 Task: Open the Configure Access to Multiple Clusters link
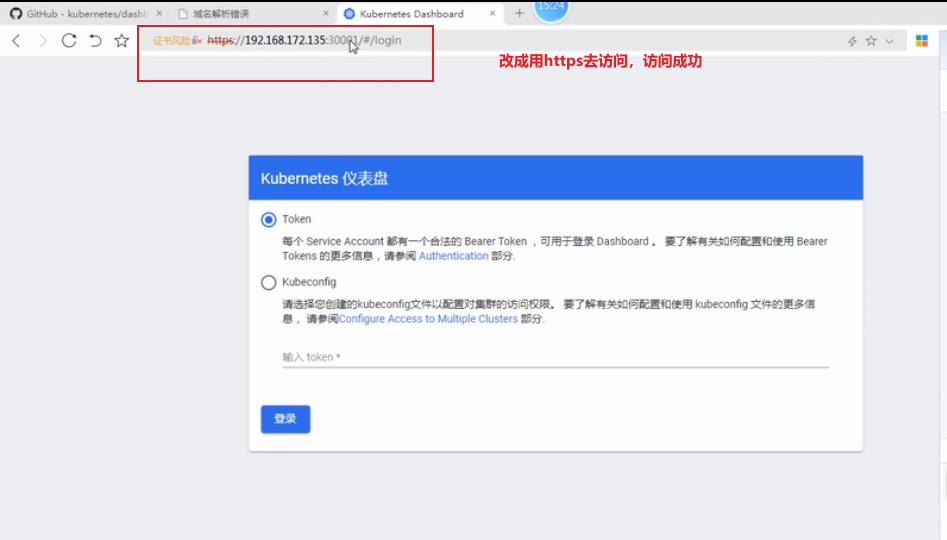coord(428,318)
